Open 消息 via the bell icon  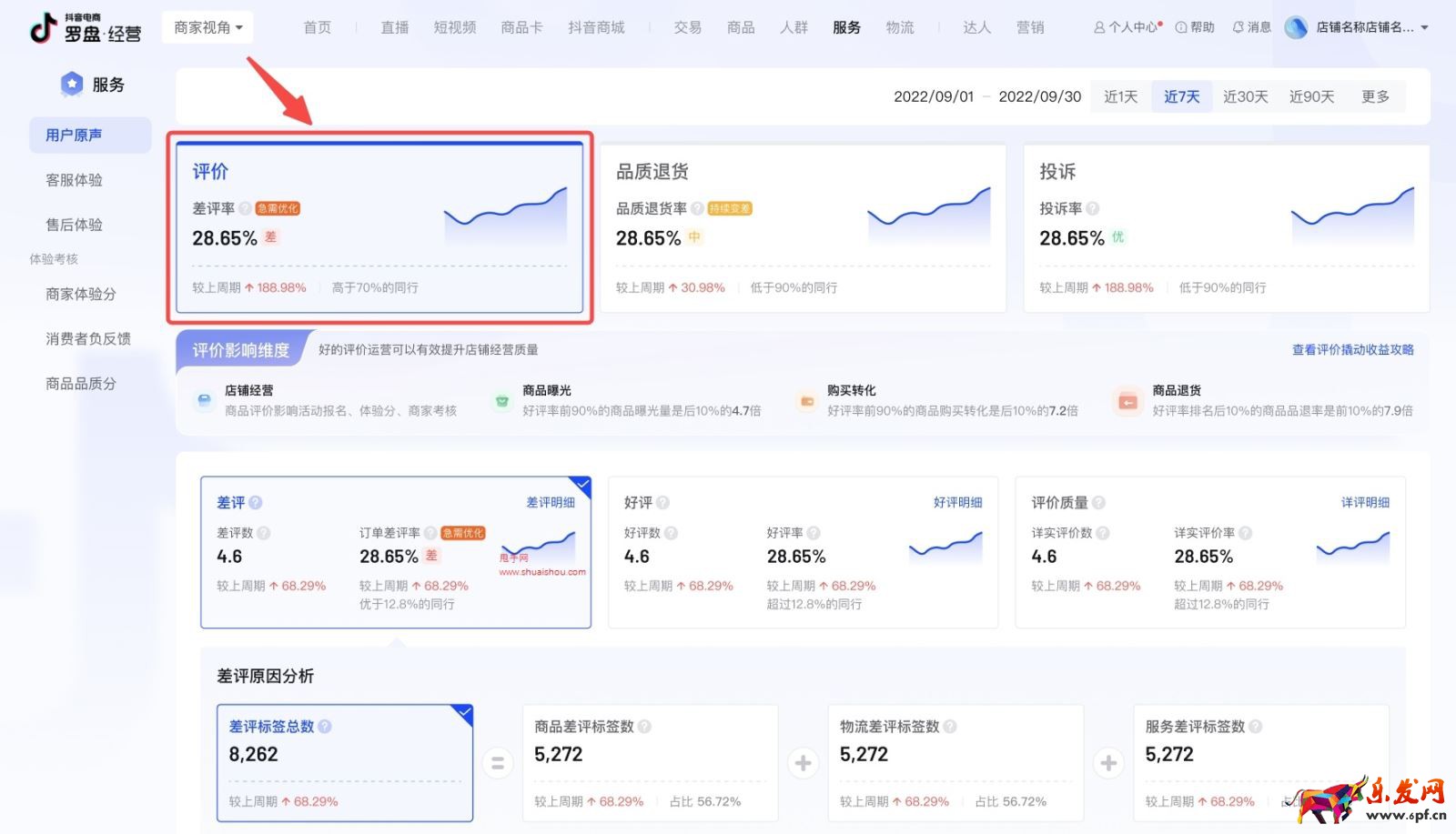coord(1237,27)
